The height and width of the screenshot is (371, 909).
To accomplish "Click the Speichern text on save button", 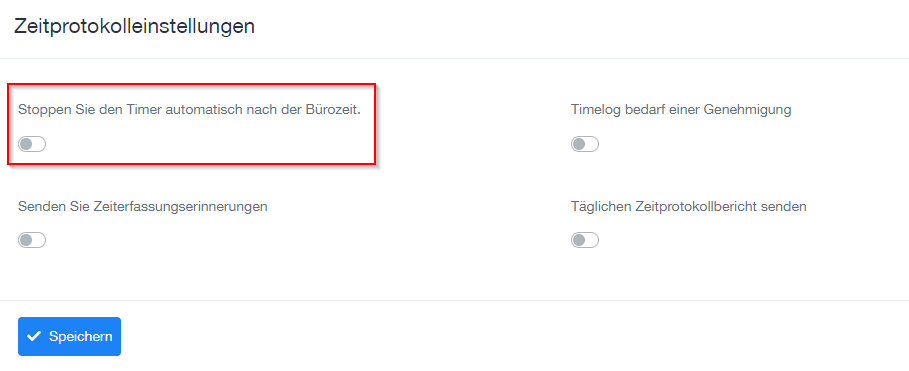I will tap(81, 336).
